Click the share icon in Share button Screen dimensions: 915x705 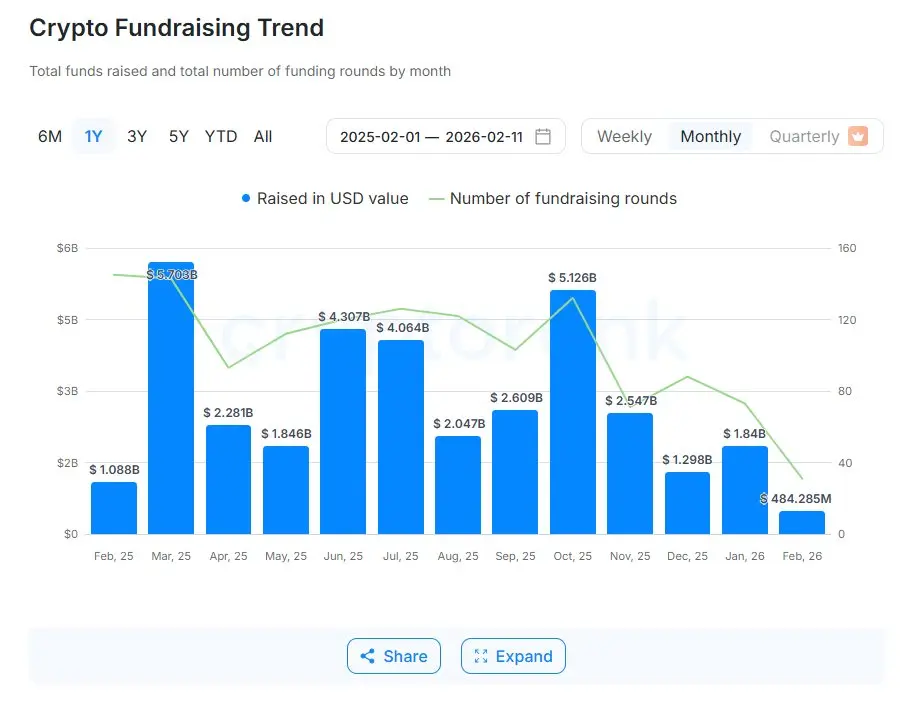coord(368,656)
